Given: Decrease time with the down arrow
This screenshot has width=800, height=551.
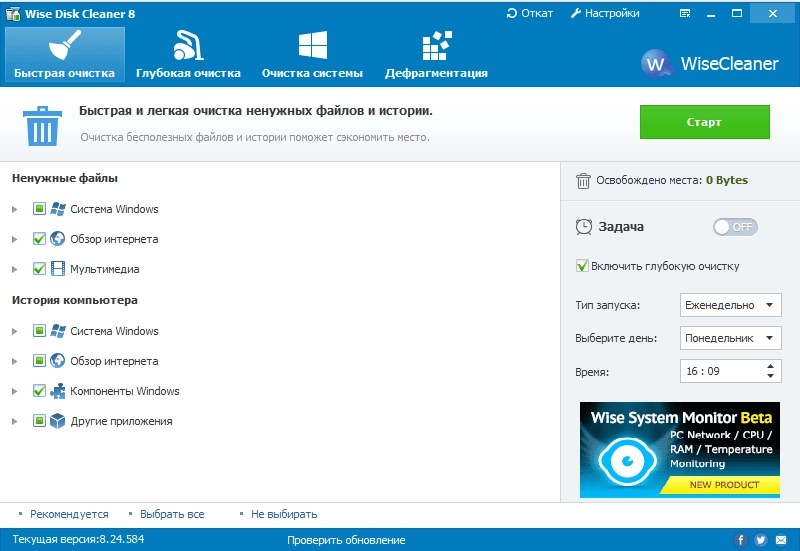Looking at the screenshot, I should 770,376.
